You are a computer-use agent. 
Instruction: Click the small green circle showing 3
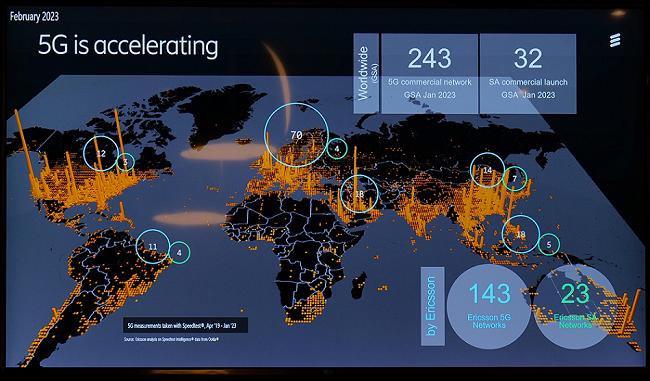tap(125, 162)
